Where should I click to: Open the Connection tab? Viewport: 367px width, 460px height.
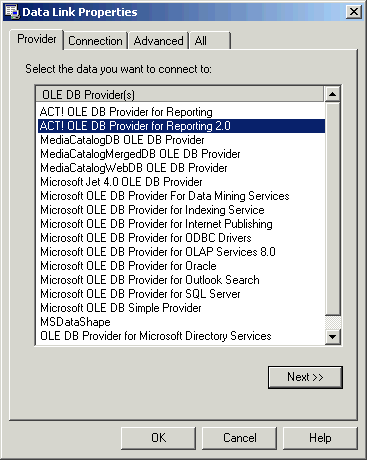[95, 41]
